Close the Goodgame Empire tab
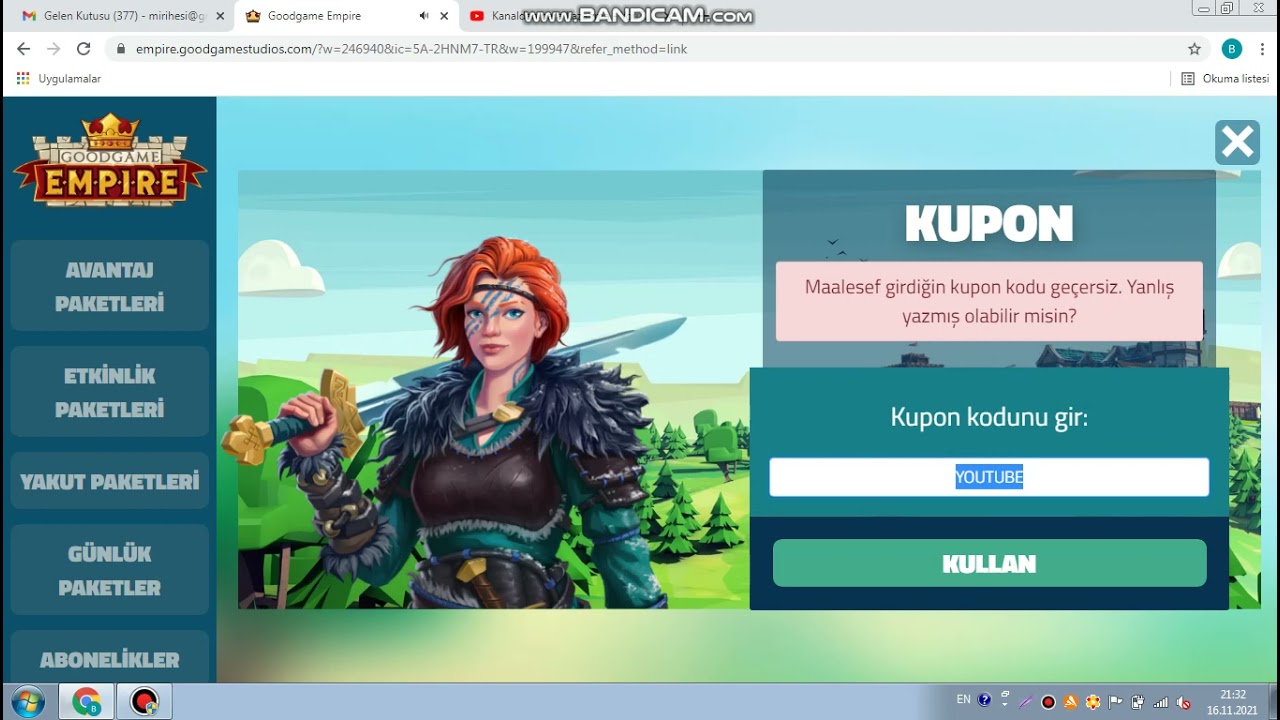The height and width of the screenshot is (720, 1280). [x=444, y=16]
